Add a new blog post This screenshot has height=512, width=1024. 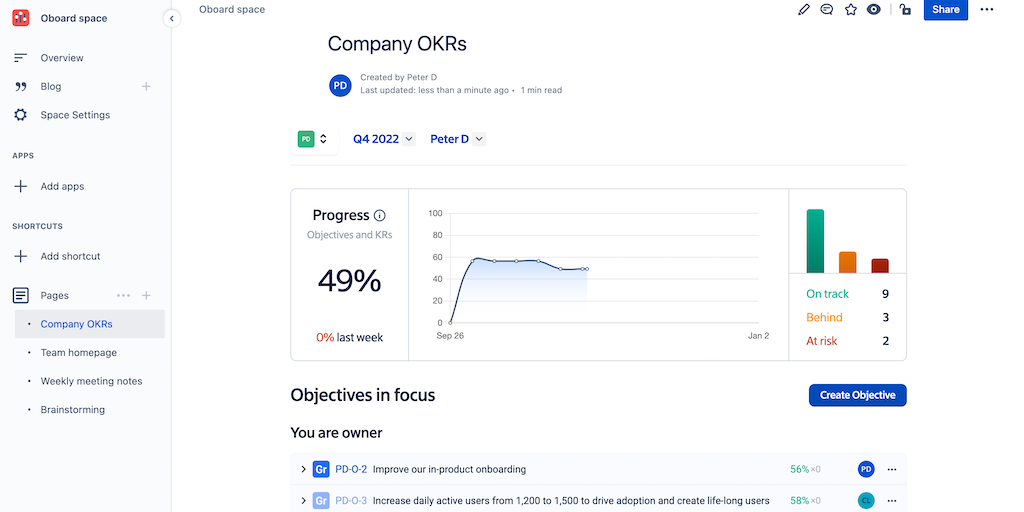click(x=146, y=86)
